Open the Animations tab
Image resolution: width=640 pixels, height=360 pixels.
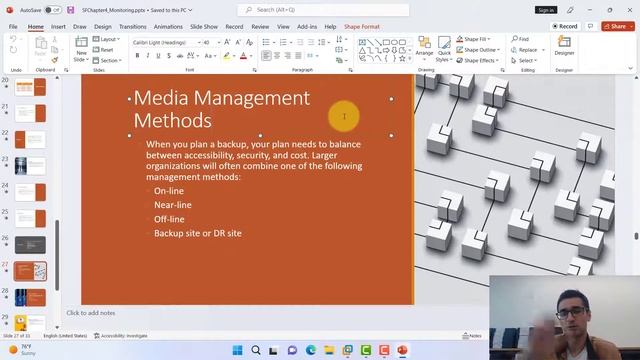(x=168, y=27)
